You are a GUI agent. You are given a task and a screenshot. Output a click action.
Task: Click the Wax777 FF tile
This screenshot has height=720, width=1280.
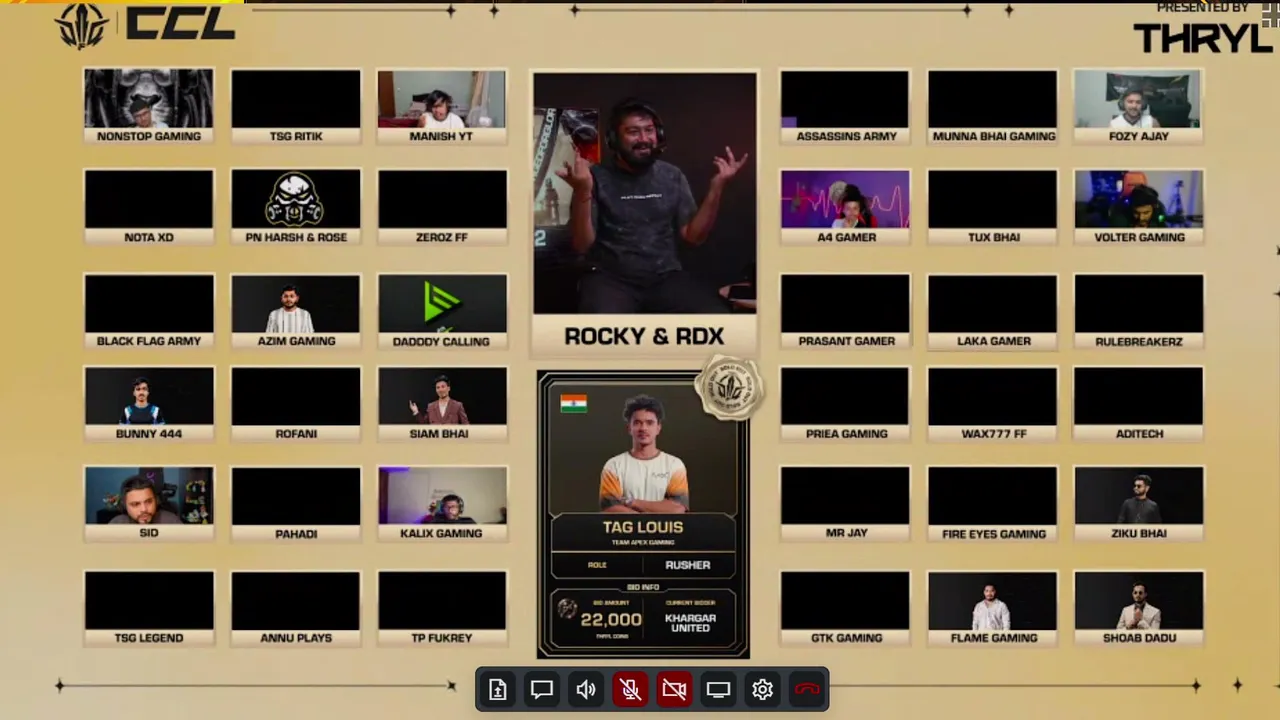tap(993, 404)
